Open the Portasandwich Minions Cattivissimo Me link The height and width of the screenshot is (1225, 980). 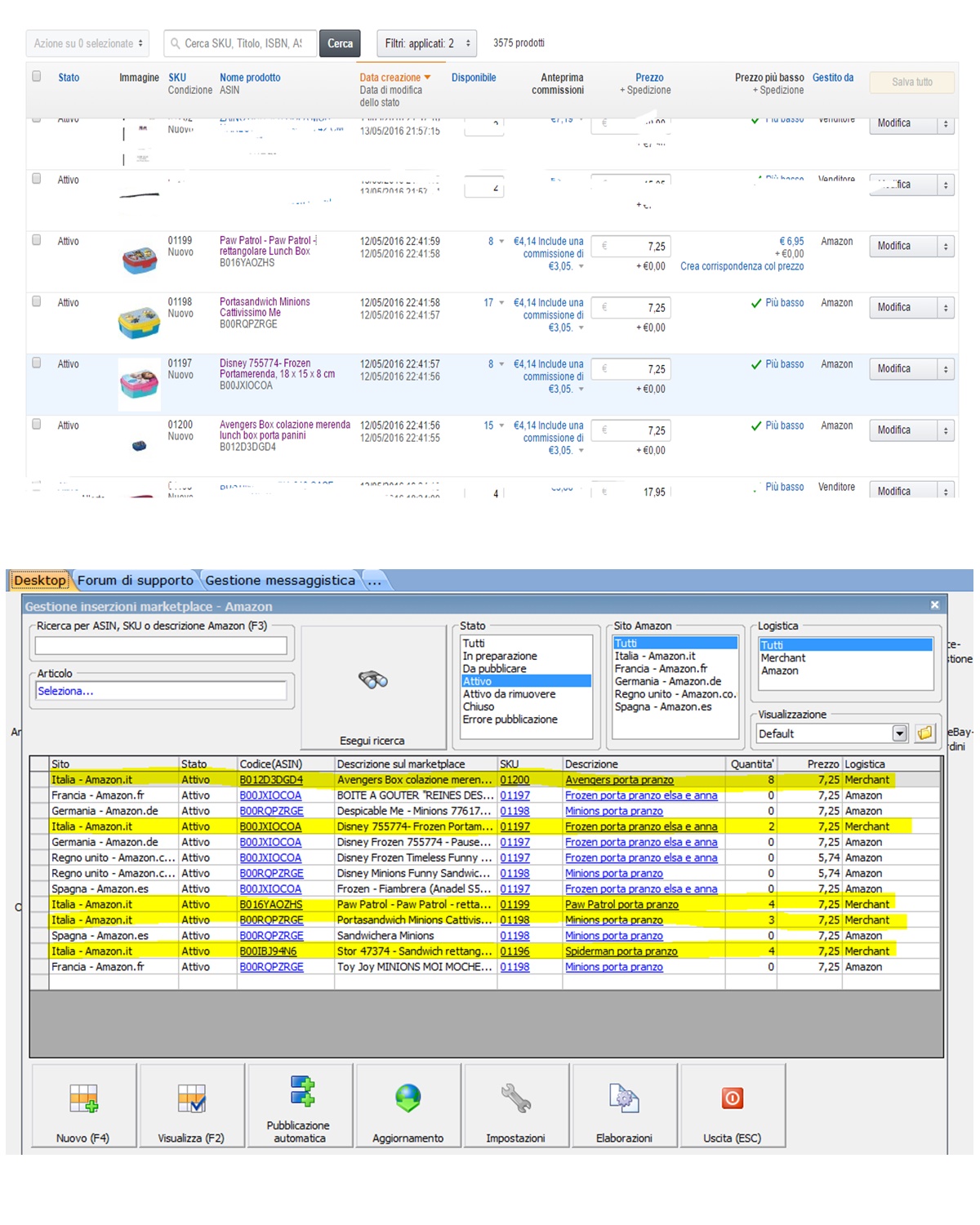point(265,307)
